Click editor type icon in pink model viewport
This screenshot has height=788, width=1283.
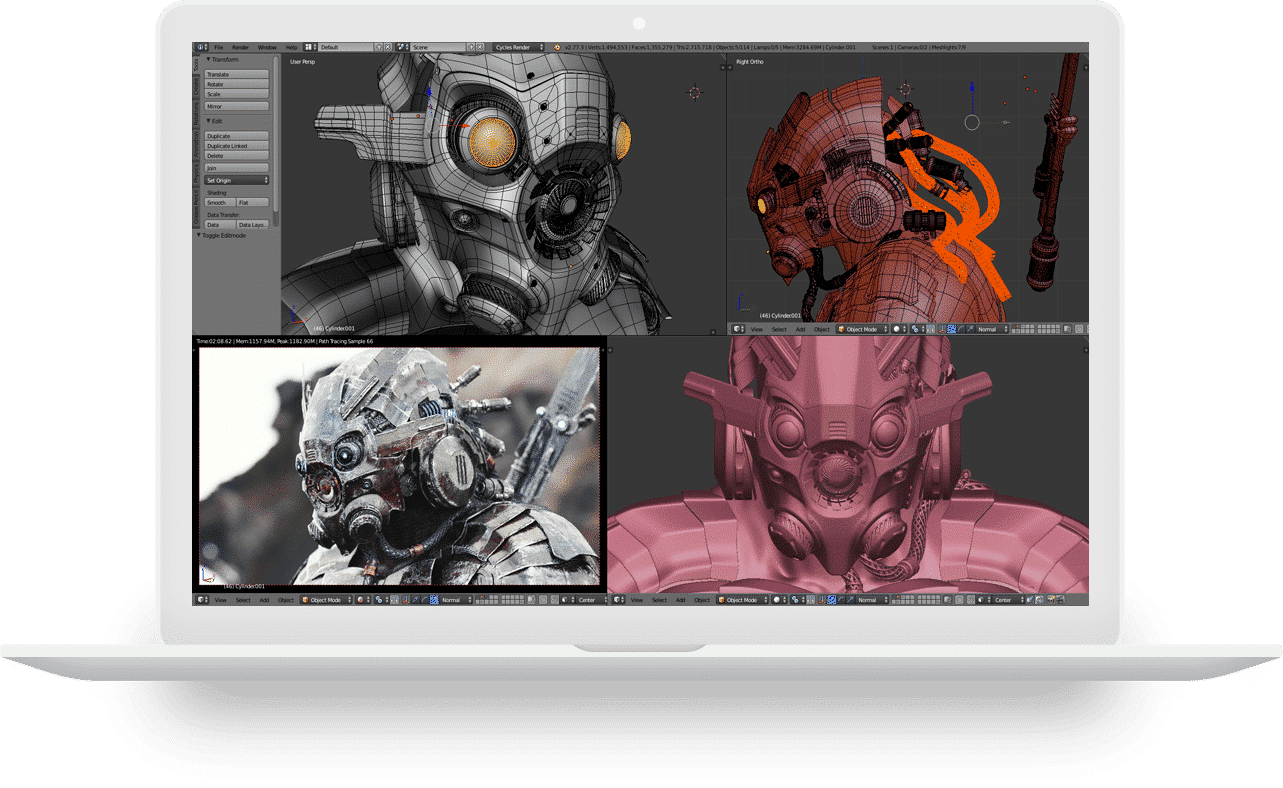(618, 600)
